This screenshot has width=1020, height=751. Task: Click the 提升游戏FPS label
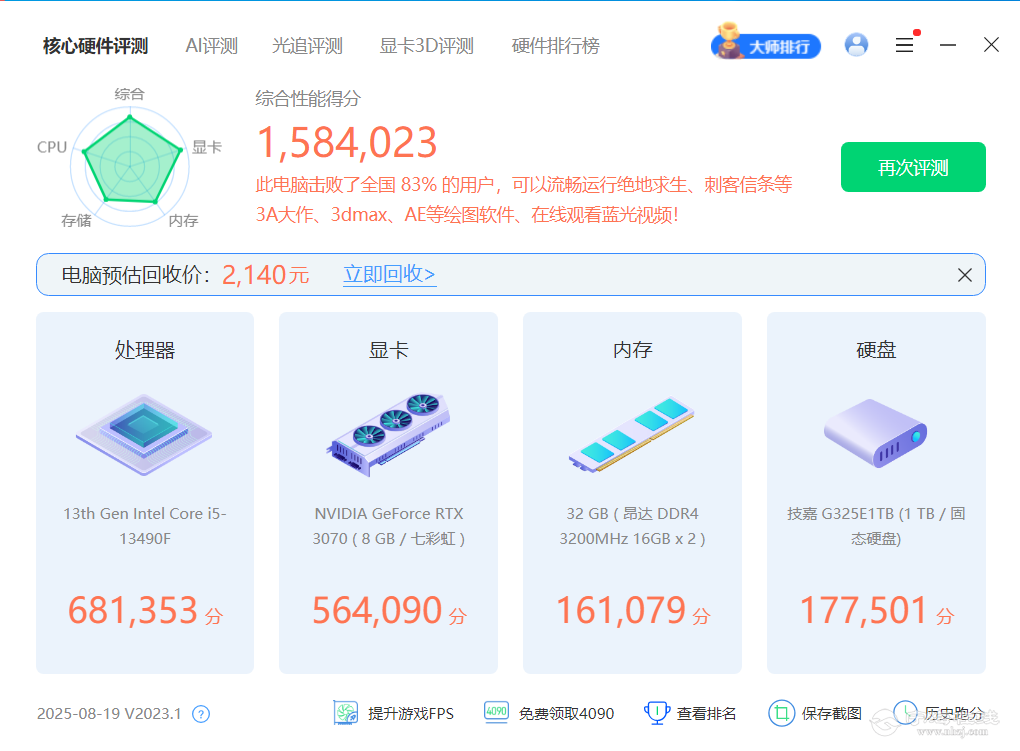pos(411,714)
